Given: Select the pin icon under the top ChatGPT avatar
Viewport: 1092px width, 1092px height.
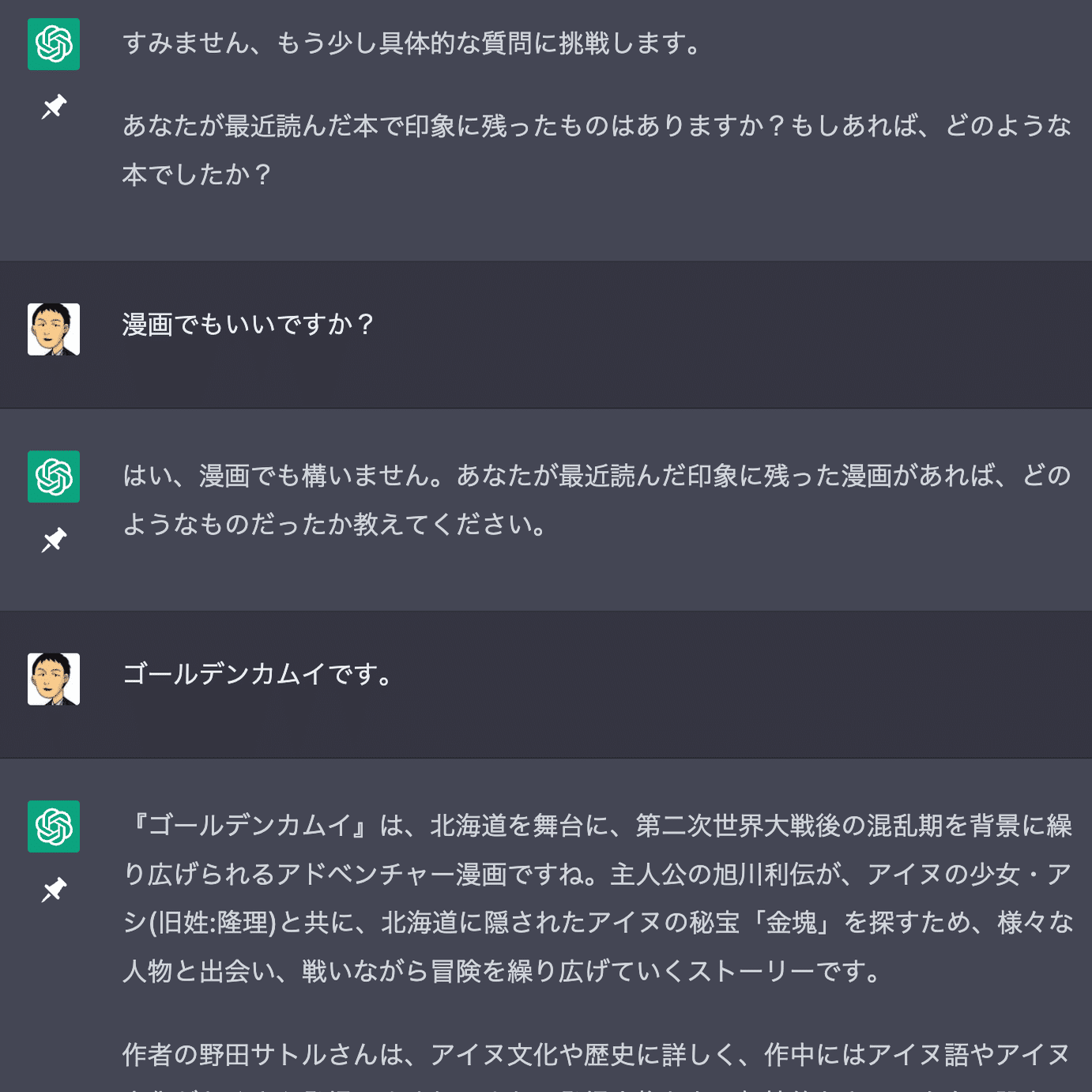Looking at the screenshot, I should pyautogui.click(x=54, y=107).
